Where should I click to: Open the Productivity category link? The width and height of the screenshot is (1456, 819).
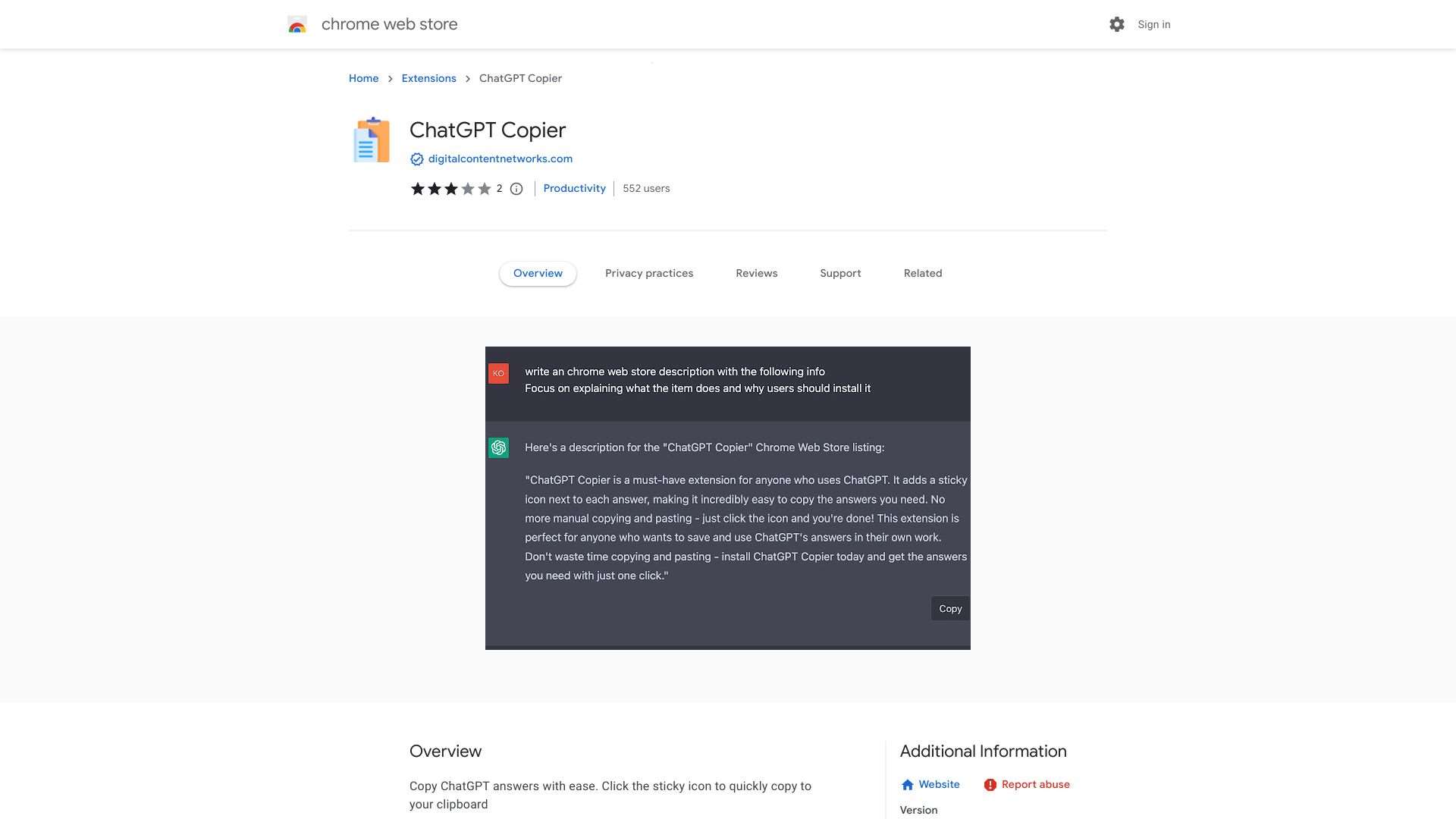(574, 188)
